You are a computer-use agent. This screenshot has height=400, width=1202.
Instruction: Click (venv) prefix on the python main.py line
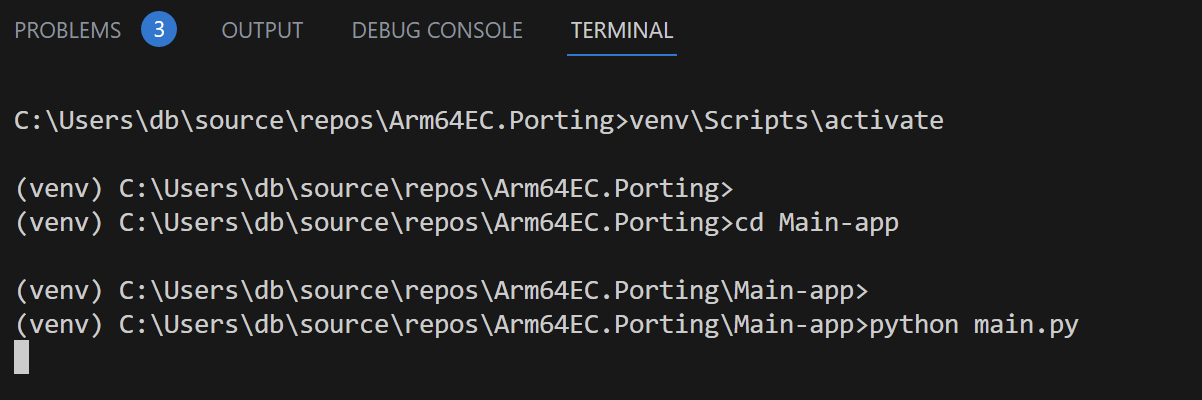(x=60, y=325)
